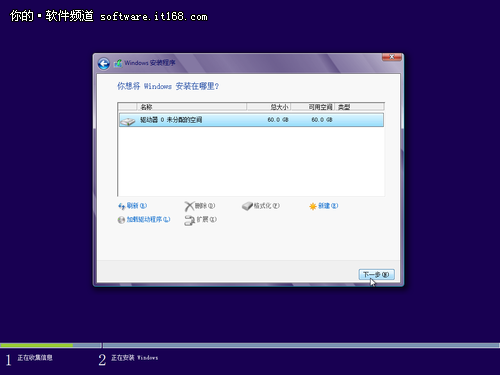The height and width of the screenshot is (375, 500).
Task: Click the 60.0 GB total size cell
Action: pos(278,120)
